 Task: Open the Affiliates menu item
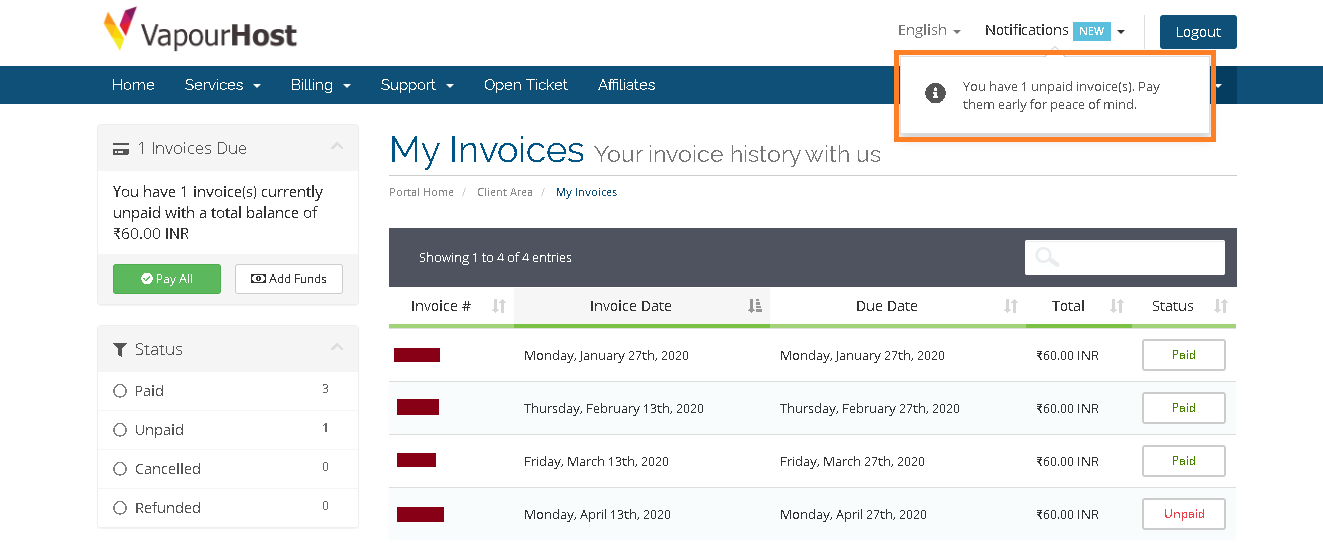pos(626,85)
